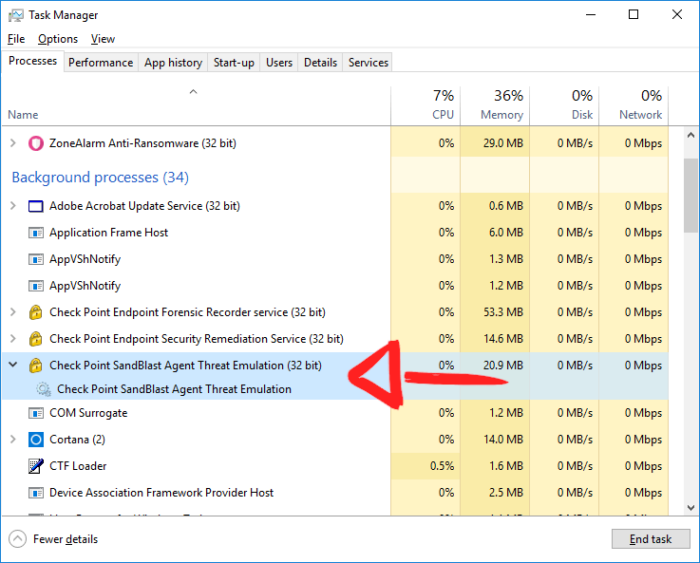Image resolution: width=700 pixels, height=563 pixels.
Task: Expand the Adobe Acrobat Update Service row
Action: pyautogui.click(x=13, y=206)
